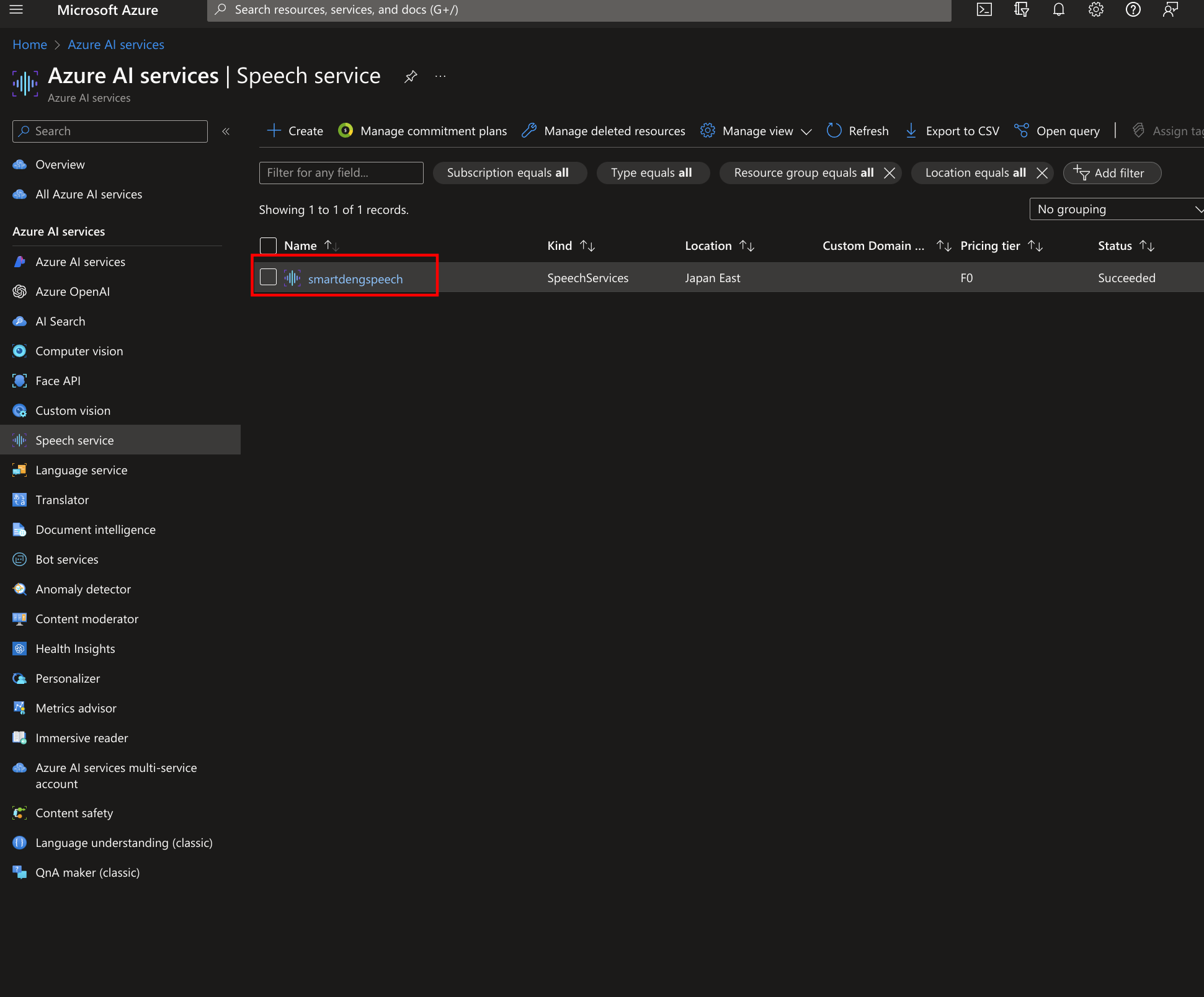The image size is (1204, 997).
Task: Sort by Kind column
Action: pyautogui.click(x=571, y=246)
